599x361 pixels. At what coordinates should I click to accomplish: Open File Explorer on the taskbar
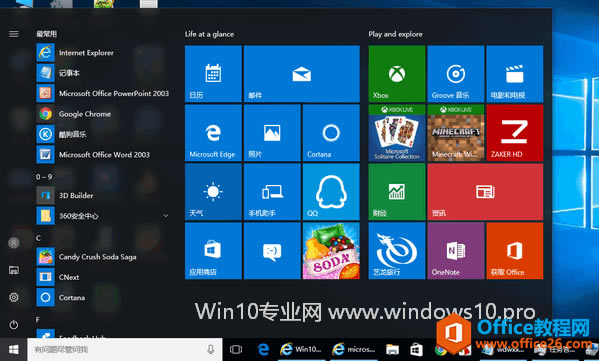(x=392, y=349)
